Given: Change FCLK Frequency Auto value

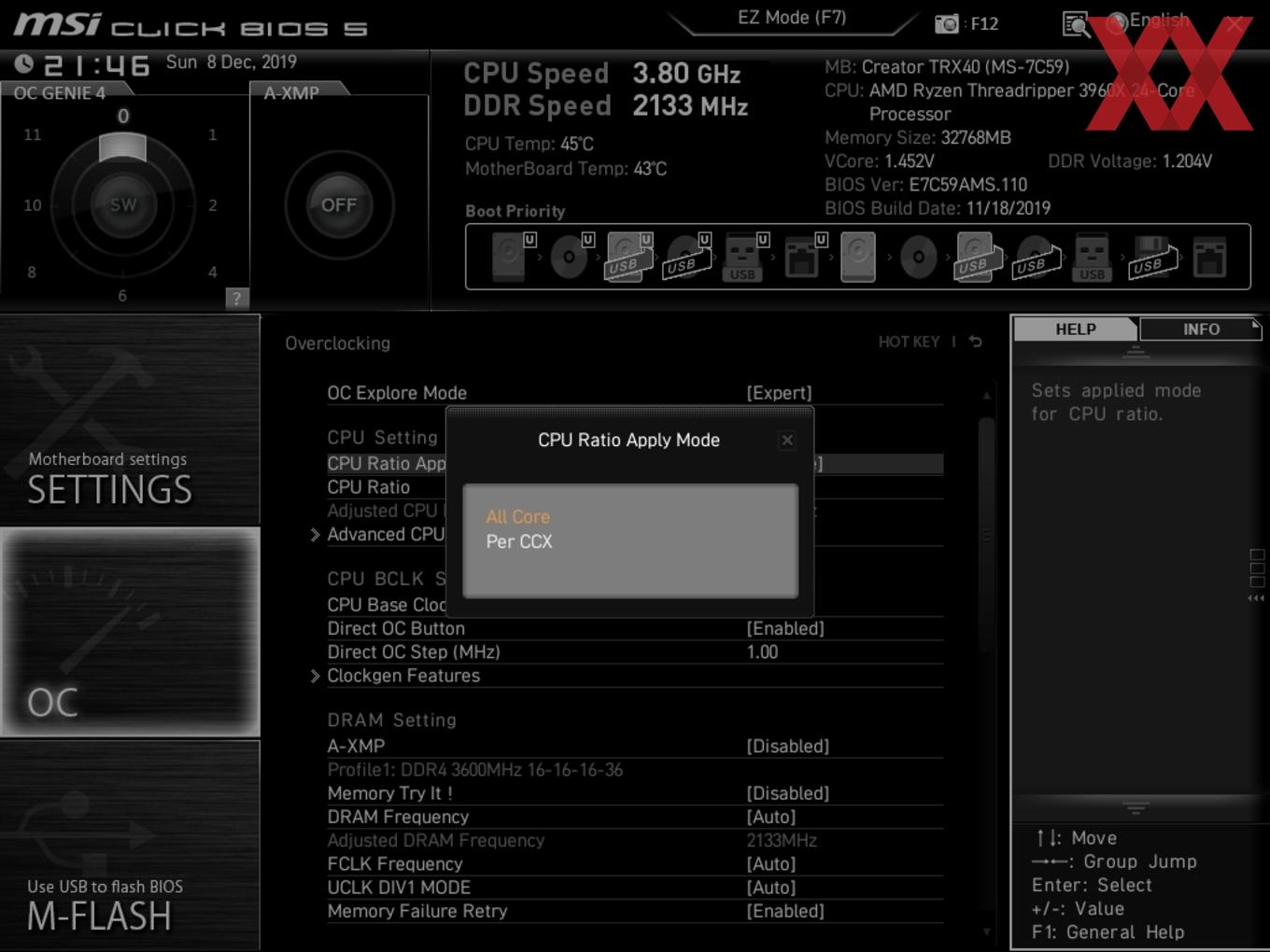Looking at the screenshot, I should 771,864.
